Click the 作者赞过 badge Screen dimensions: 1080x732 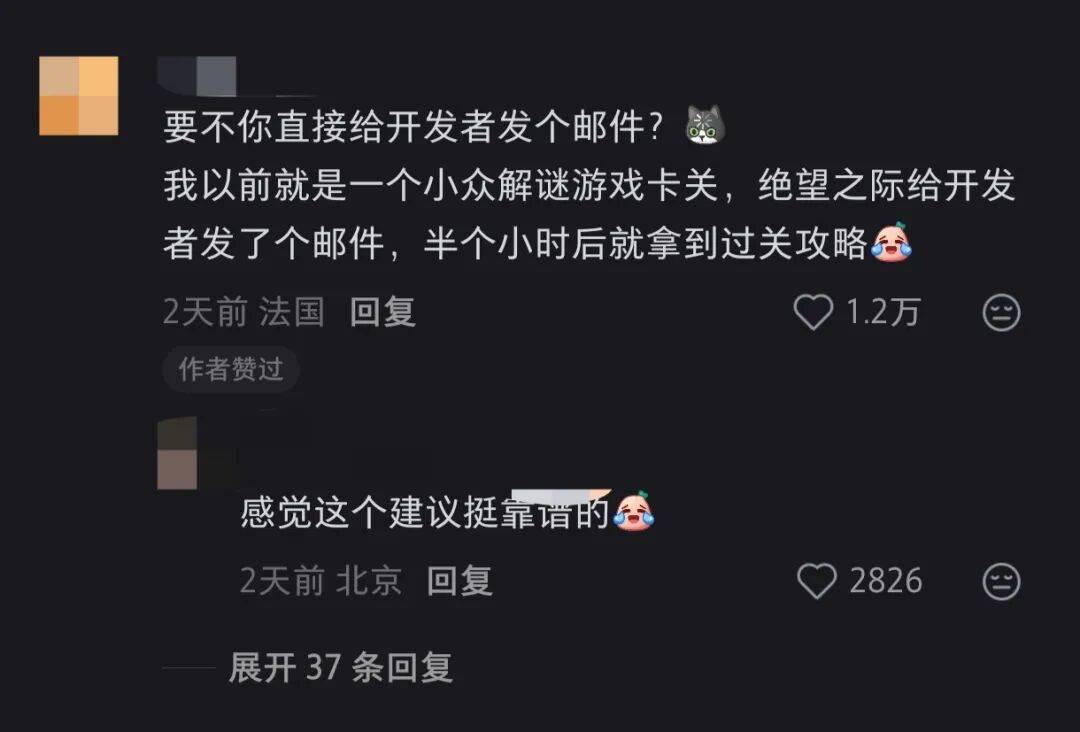click(x=231, y=369)
